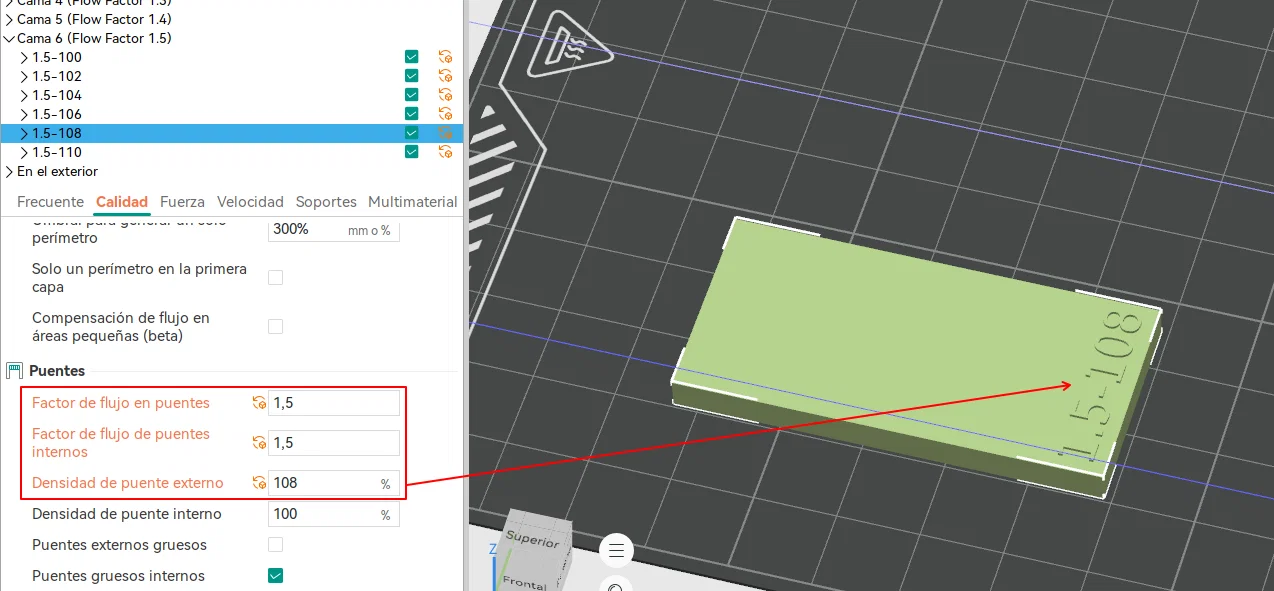This screenshot has height=591, width=1274.
Task: Toggle printable checkbox for 1.5-104
Action: tap(411, 95)
